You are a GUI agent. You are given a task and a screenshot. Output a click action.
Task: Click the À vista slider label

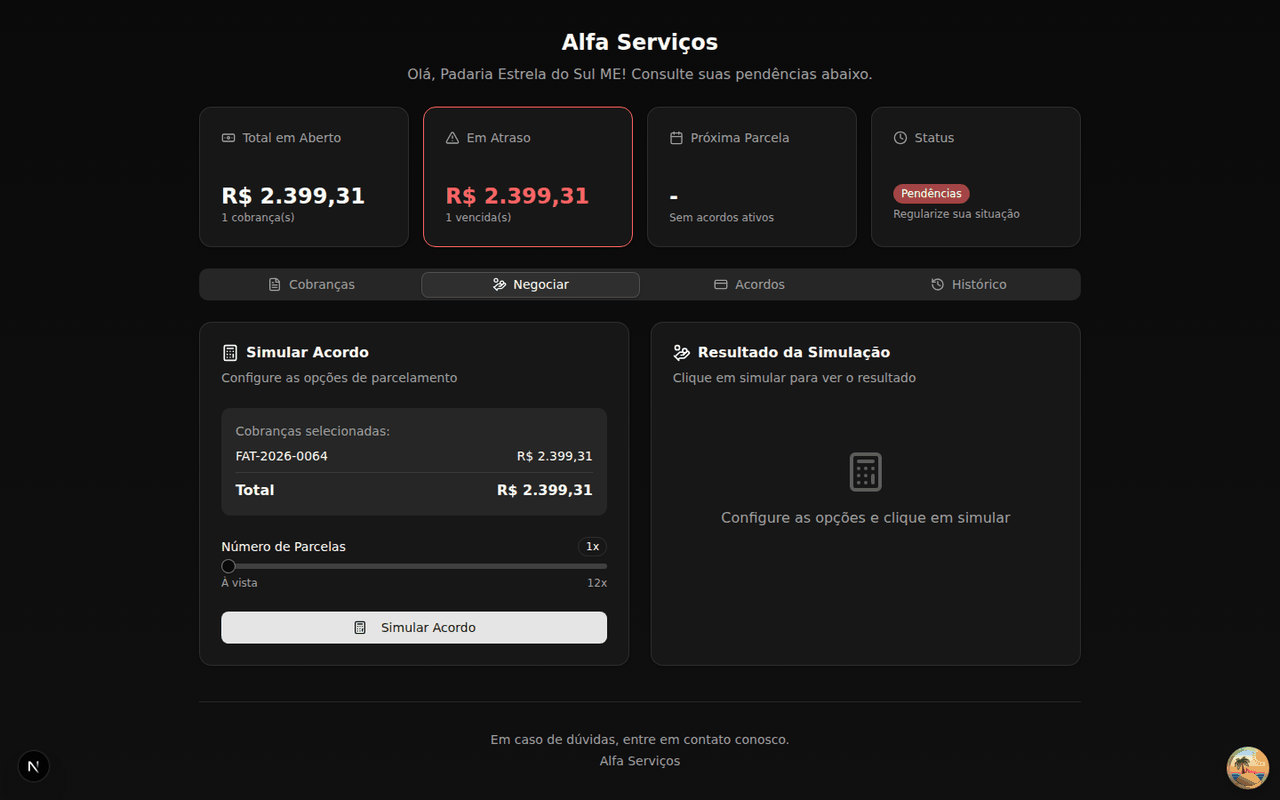pyautogui.click(x=239, y=583)
